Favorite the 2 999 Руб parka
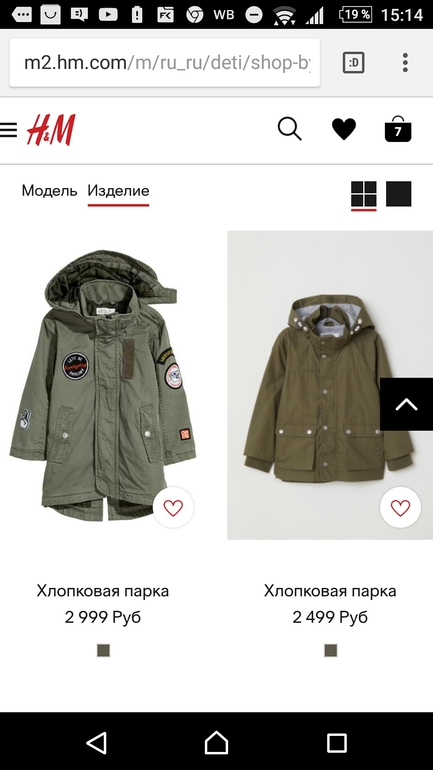433x770 pixels. pyautogui.click(x=173, y=508)
